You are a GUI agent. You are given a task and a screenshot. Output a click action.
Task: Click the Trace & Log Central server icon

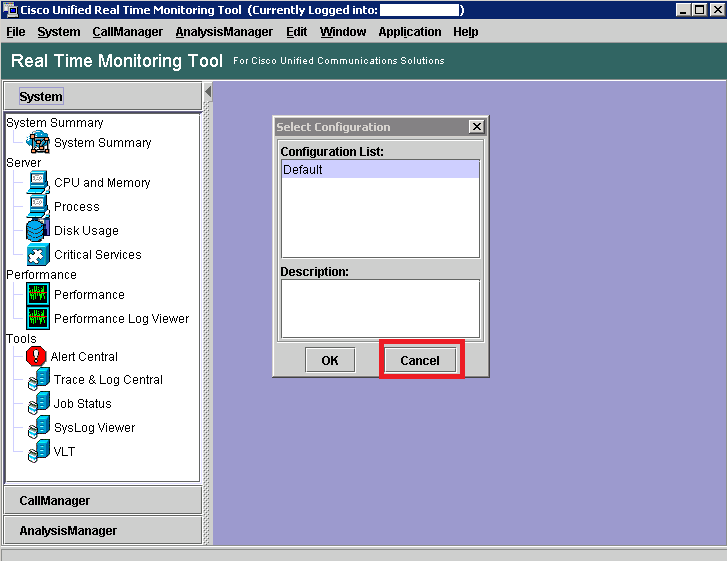click(x=38, y=379)
